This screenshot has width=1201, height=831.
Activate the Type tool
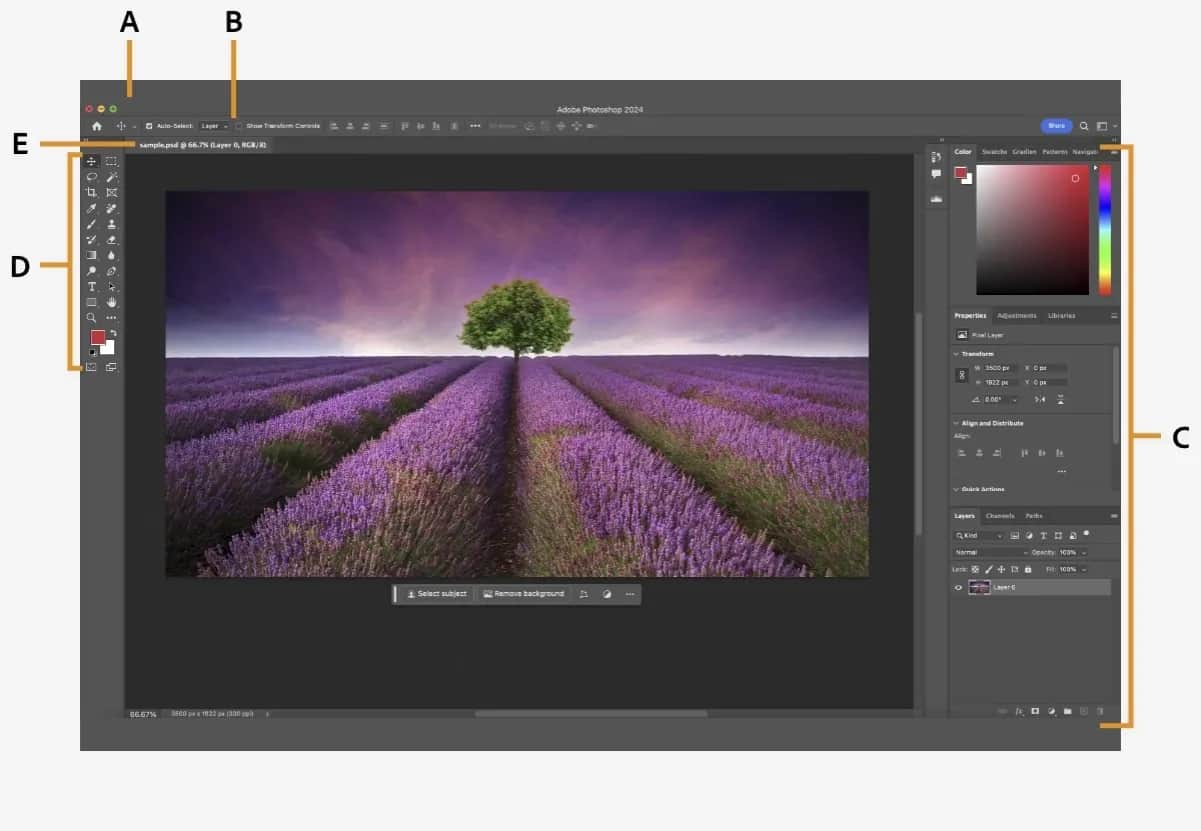pyautogui.click(x=92, y=286)
